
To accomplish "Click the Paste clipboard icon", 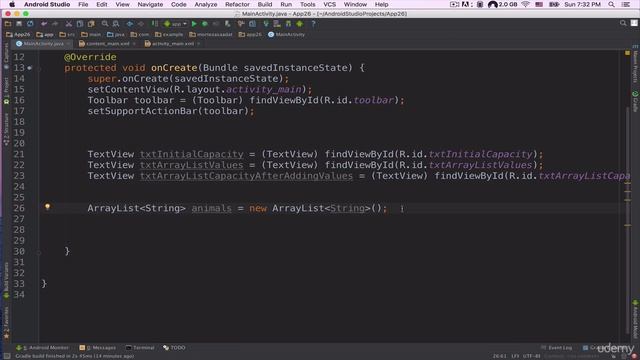I will pos(91,24).
